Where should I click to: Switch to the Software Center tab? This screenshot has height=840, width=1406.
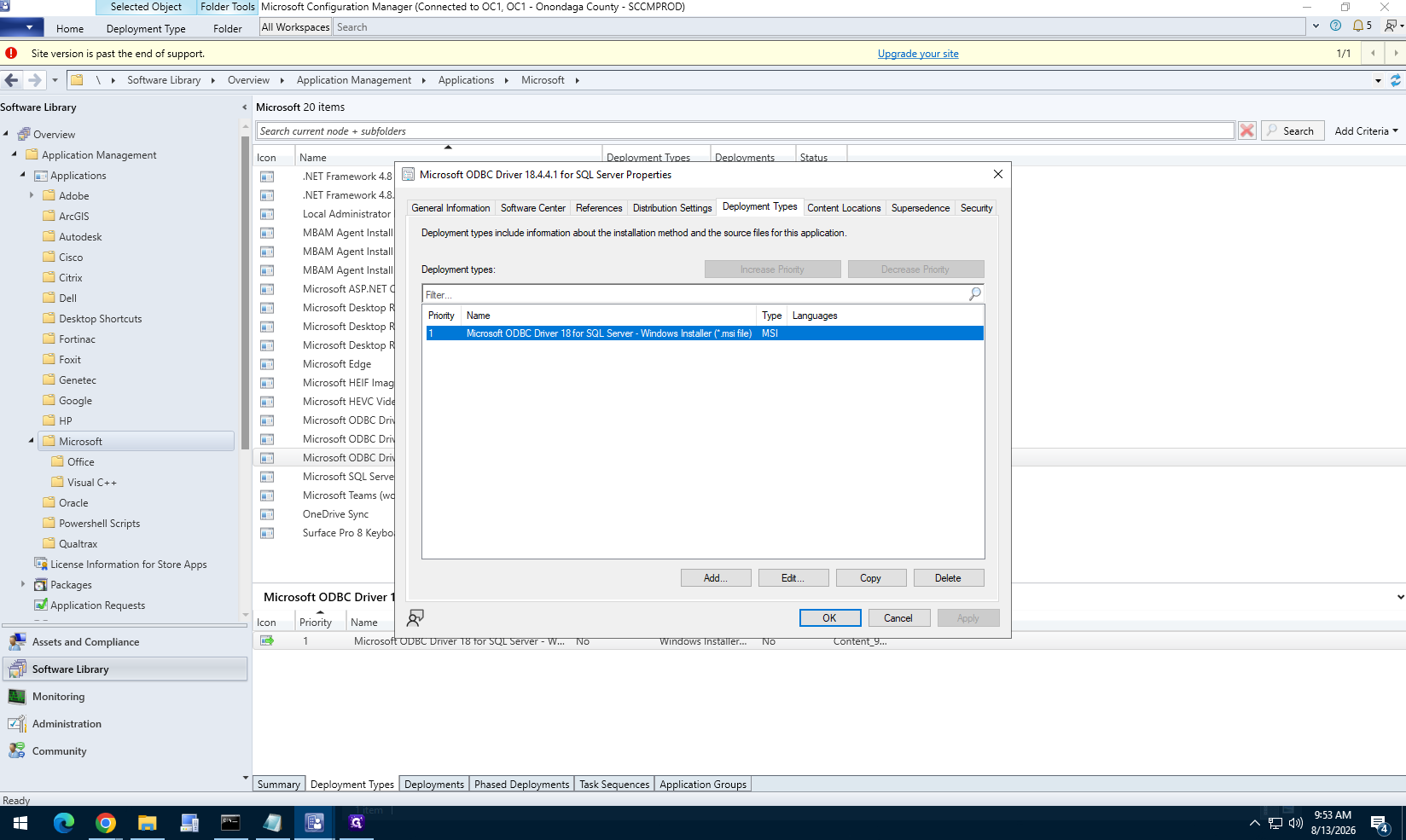[533, 208]
